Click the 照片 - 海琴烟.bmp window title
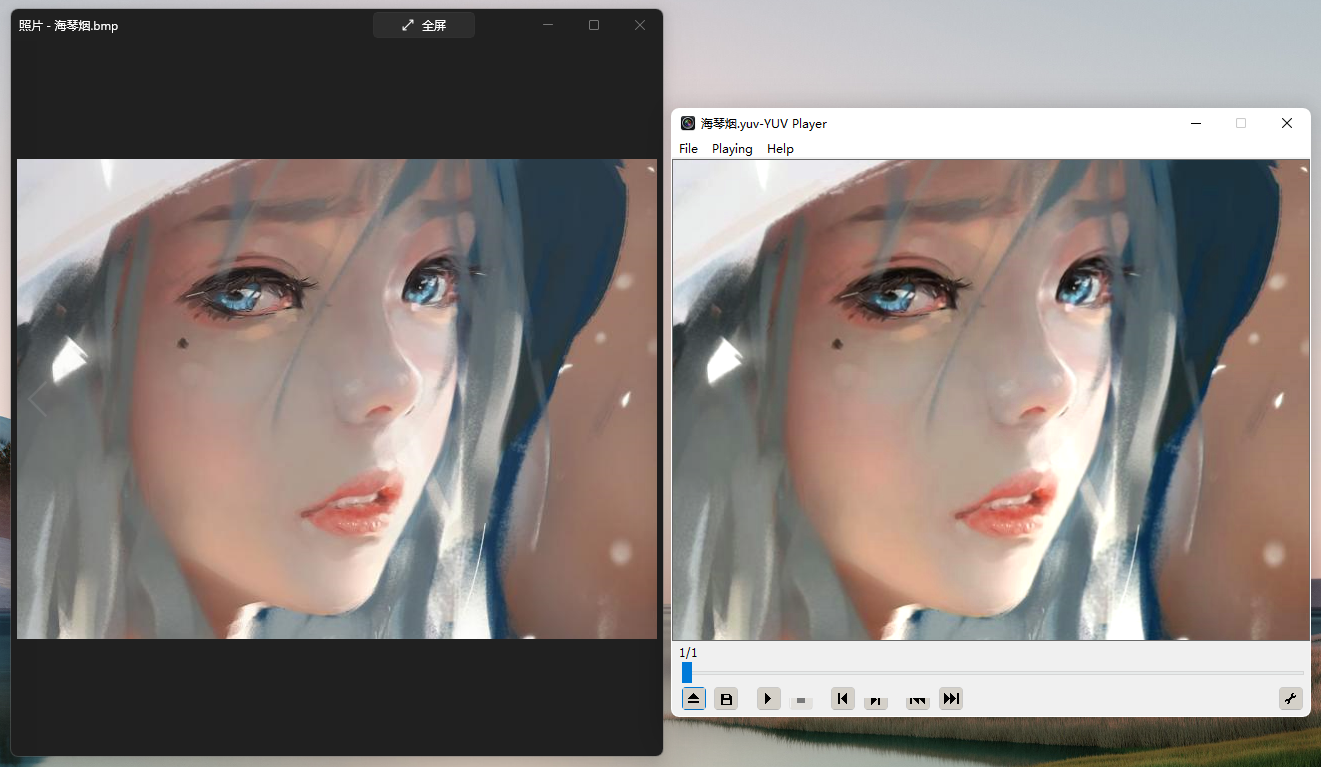Viewport: 1321px width, 767px height. [68, 26]
